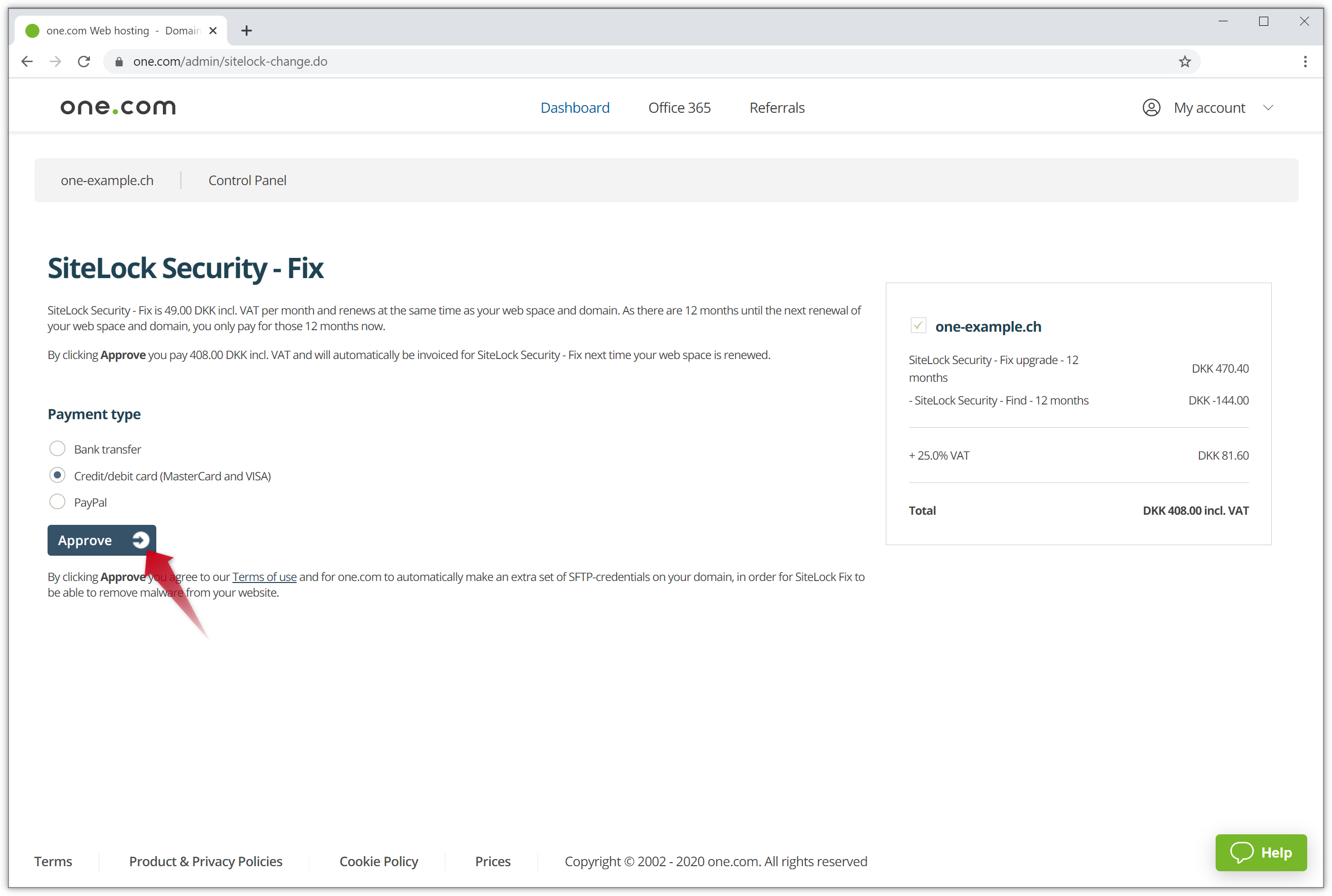Close the one.com browser tab
The height and width of the screenshot is (896, 1332).
pyautogui.click(x=213, y=31)
